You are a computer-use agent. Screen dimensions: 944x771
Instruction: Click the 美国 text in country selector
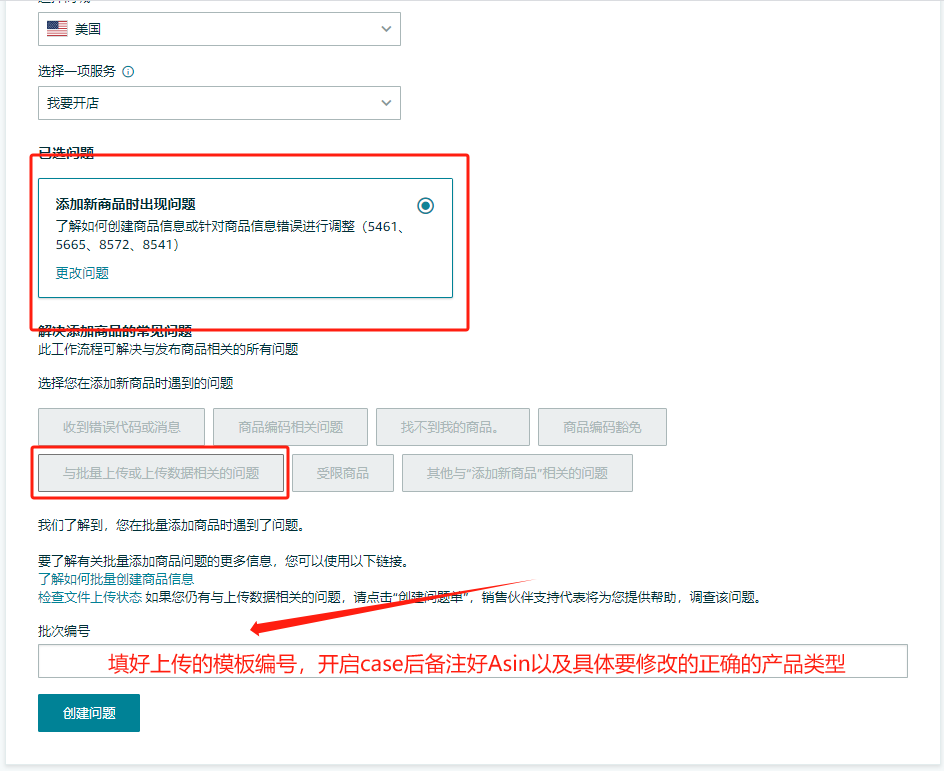click(88, 29)
